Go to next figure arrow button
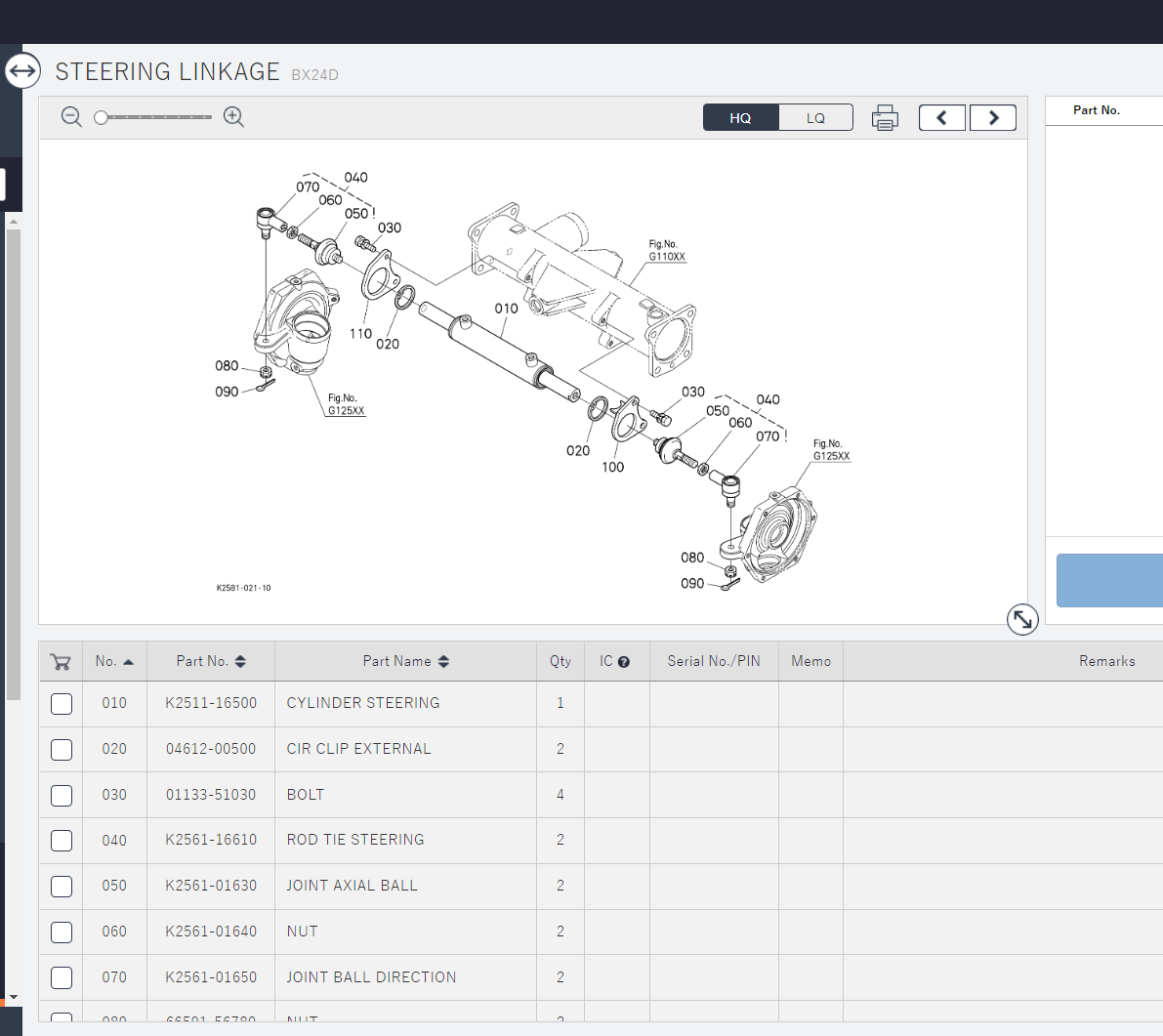This screenshot has height=1036, width=1163. (993, 118)
